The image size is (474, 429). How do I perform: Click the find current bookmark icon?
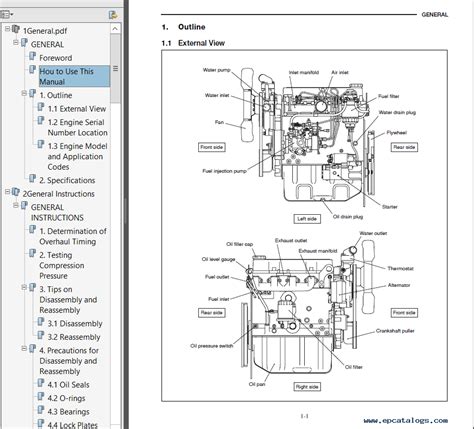[x=113, y=14]
